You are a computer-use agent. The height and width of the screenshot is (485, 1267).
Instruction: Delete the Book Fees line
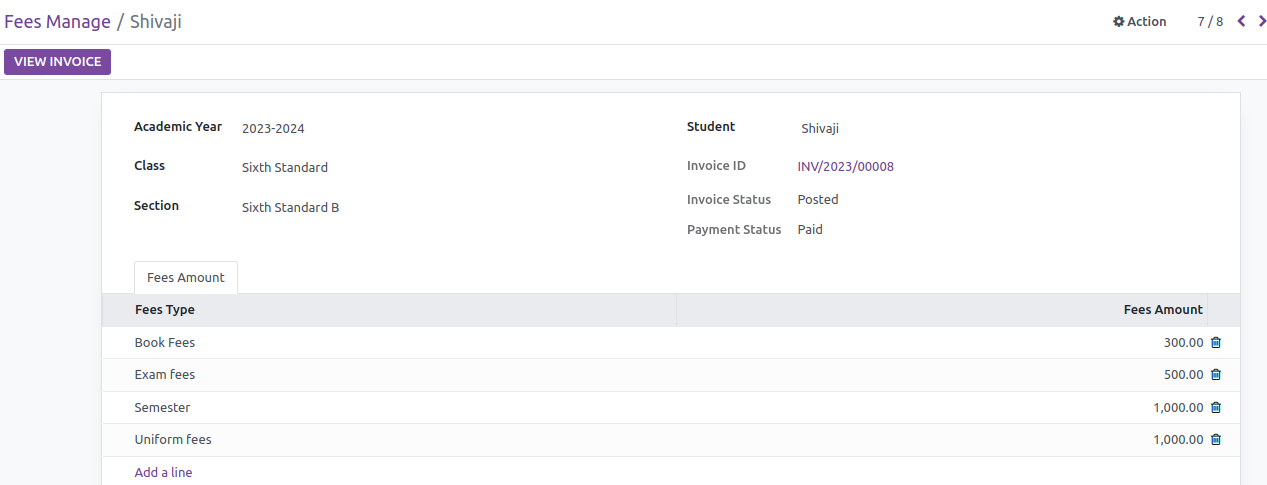pyautogui.click(x=1216, y=342)
